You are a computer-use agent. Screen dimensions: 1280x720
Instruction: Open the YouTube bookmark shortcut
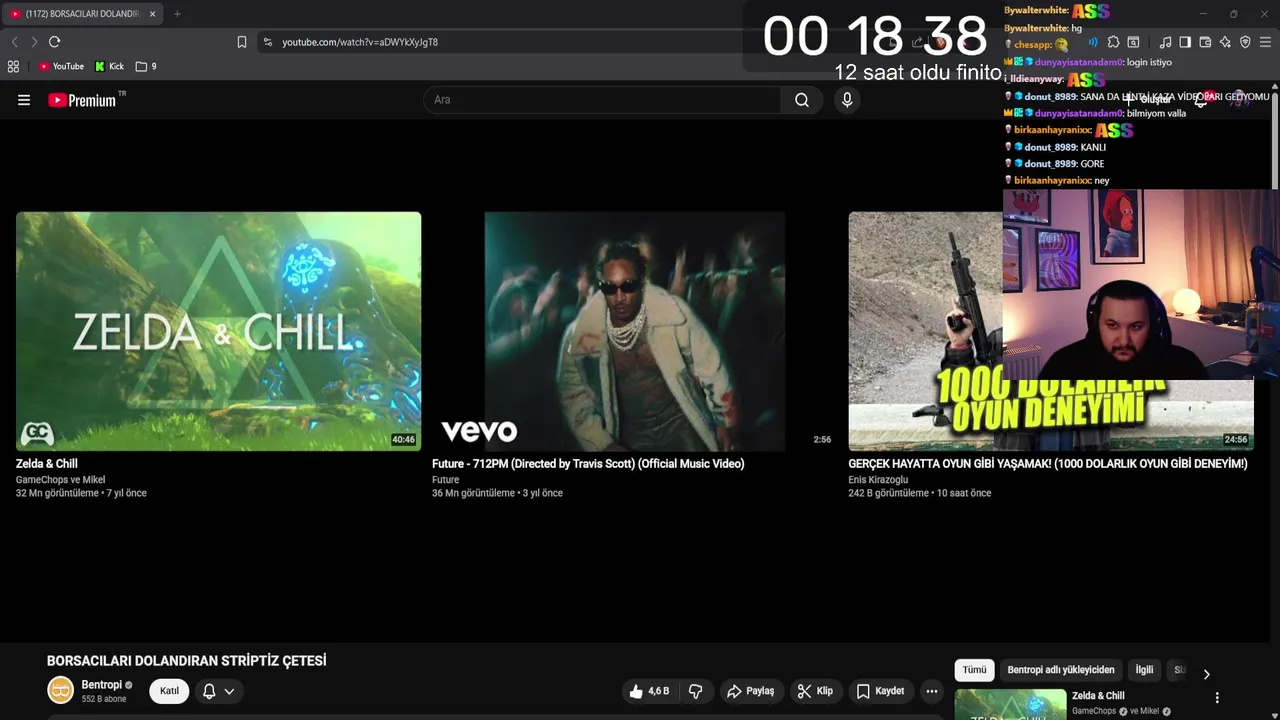[61, 66]
